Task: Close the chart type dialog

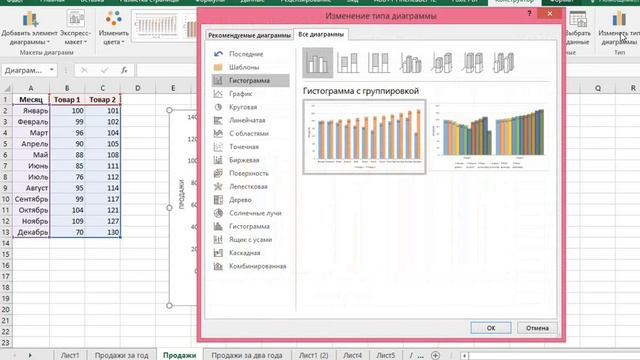Action: pos(550,13)
